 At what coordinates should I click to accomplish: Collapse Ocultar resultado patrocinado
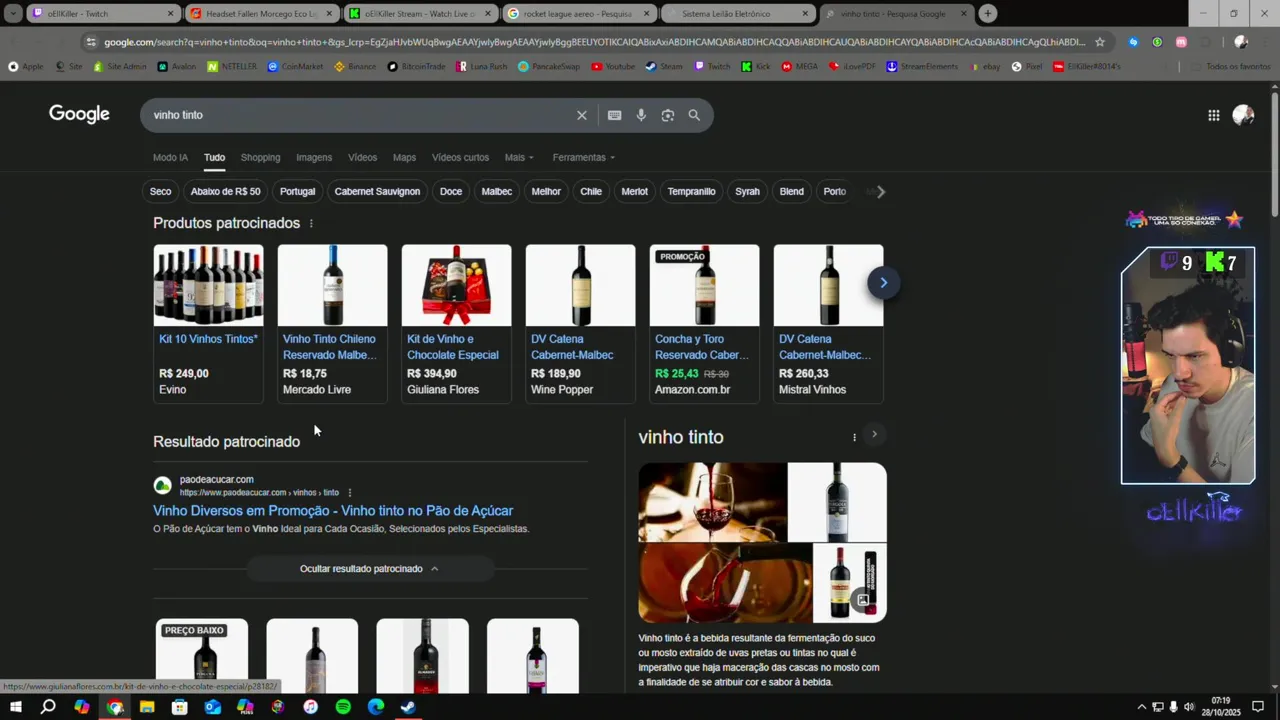point(370,569)
